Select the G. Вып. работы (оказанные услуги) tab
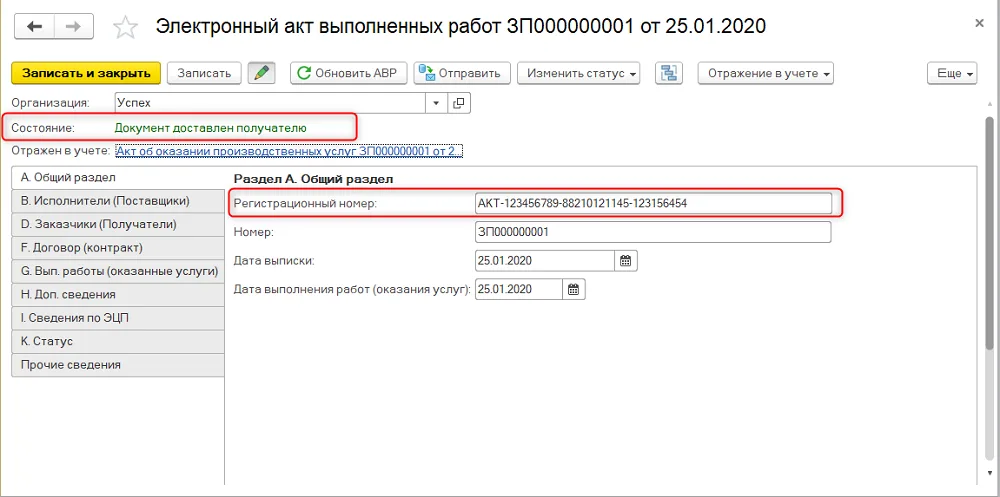Screen dimensions: 1000x497 118,271
